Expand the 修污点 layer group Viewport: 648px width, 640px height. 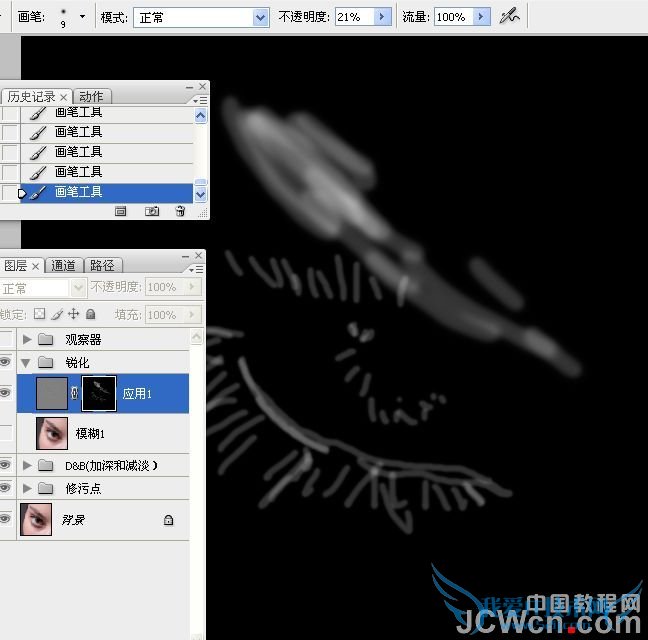pos(27,489)
